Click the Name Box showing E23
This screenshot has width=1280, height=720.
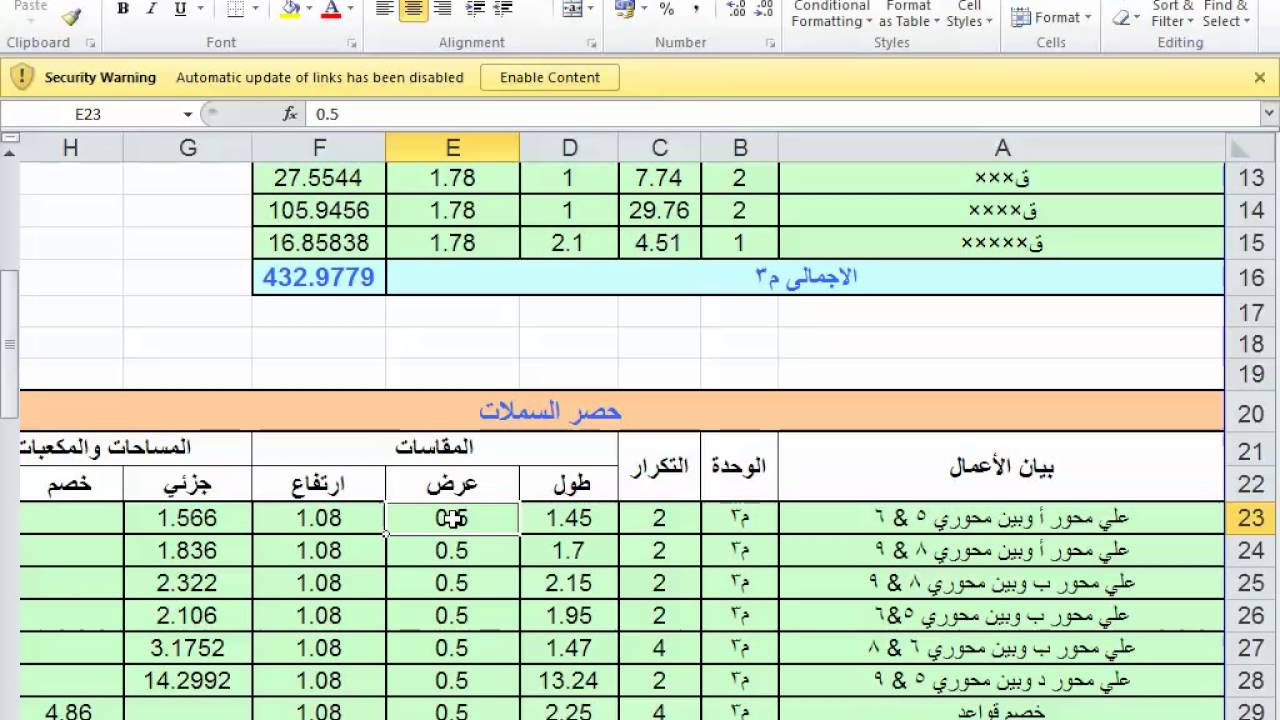pos(88,114)
